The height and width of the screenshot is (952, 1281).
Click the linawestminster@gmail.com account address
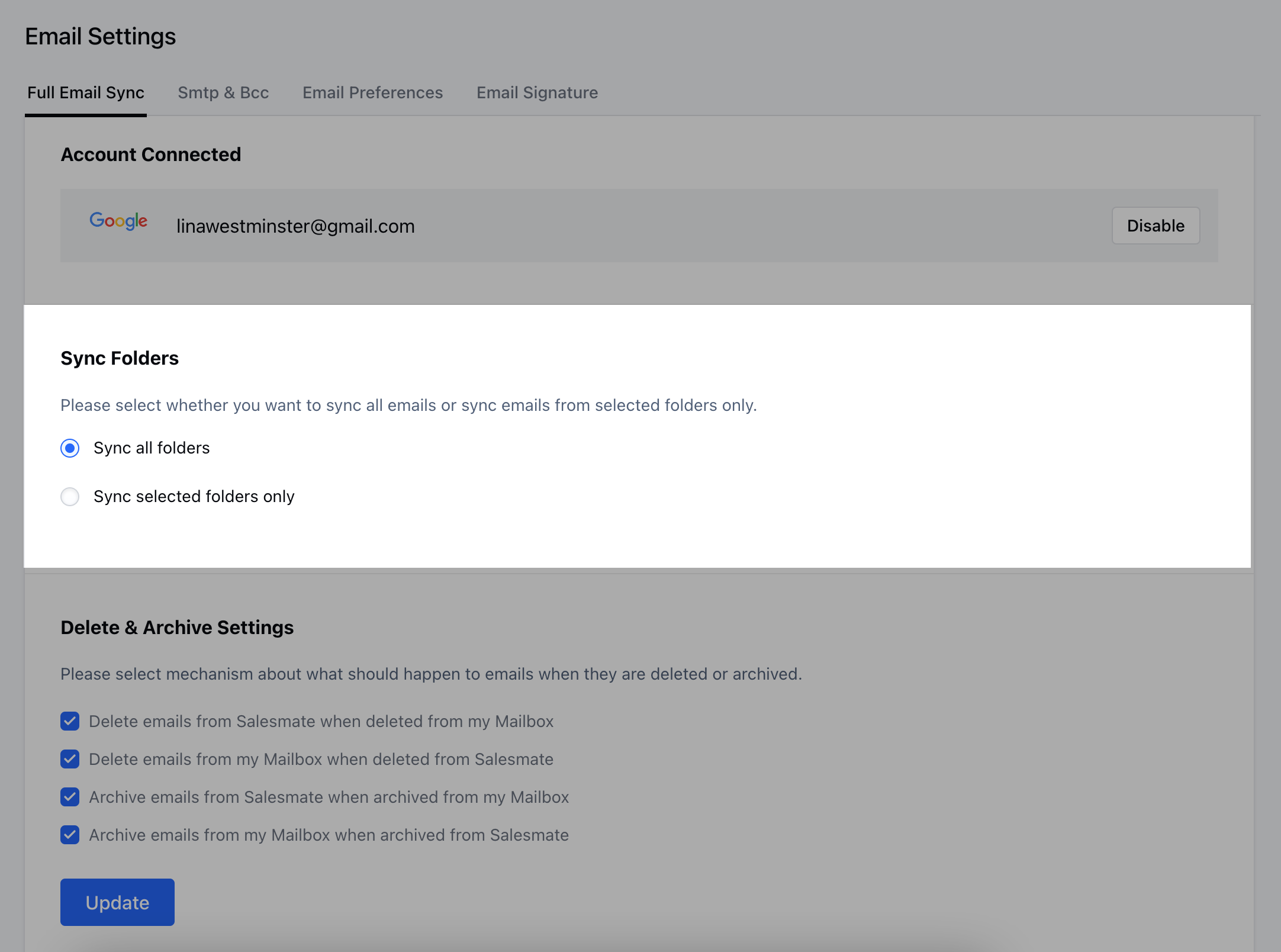[x=295, y=226]
